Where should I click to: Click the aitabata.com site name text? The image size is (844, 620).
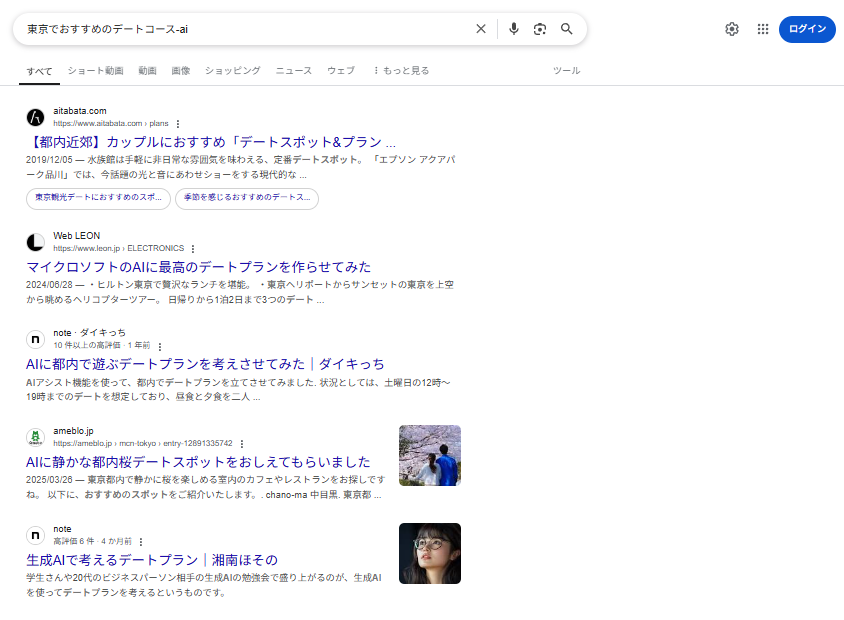[x=80, y=111]
